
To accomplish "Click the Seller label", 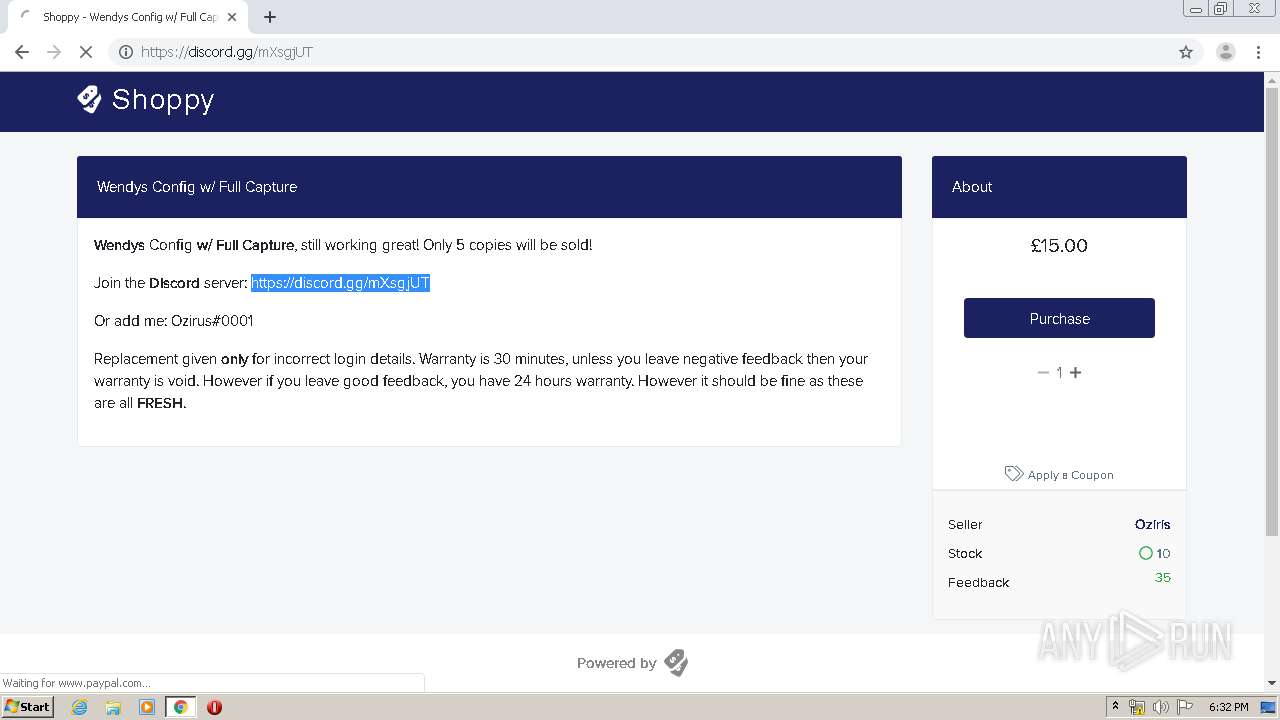I will [965, 524].
